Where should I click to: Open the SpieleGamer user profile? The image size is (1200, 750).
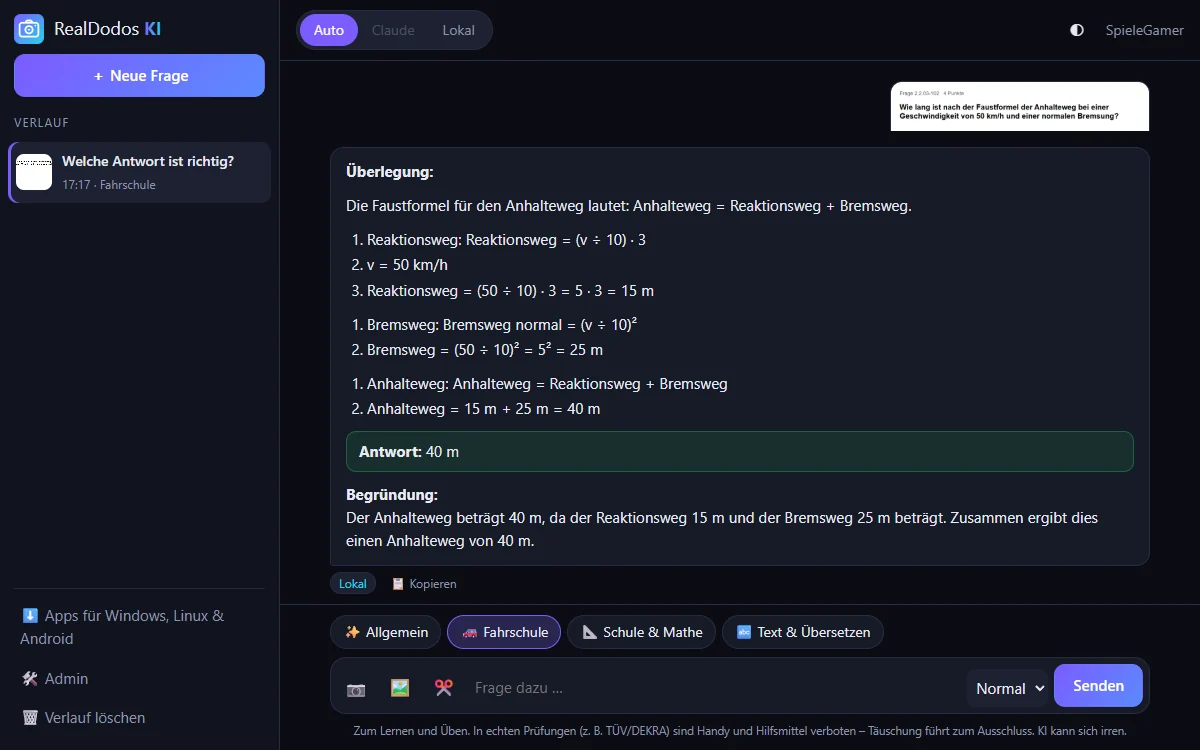tap(1145, 30)
